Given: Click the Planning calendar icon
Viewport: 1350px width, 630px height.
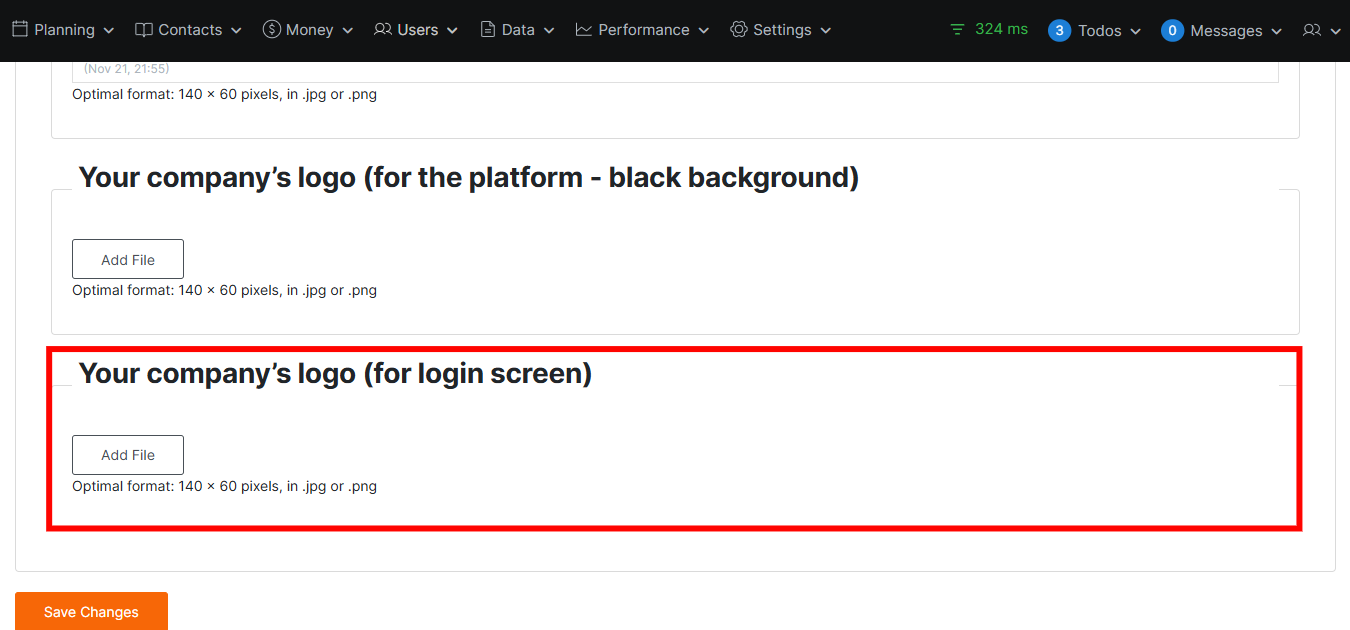Looking at the screenshot, I should click(x=20, y=30).
